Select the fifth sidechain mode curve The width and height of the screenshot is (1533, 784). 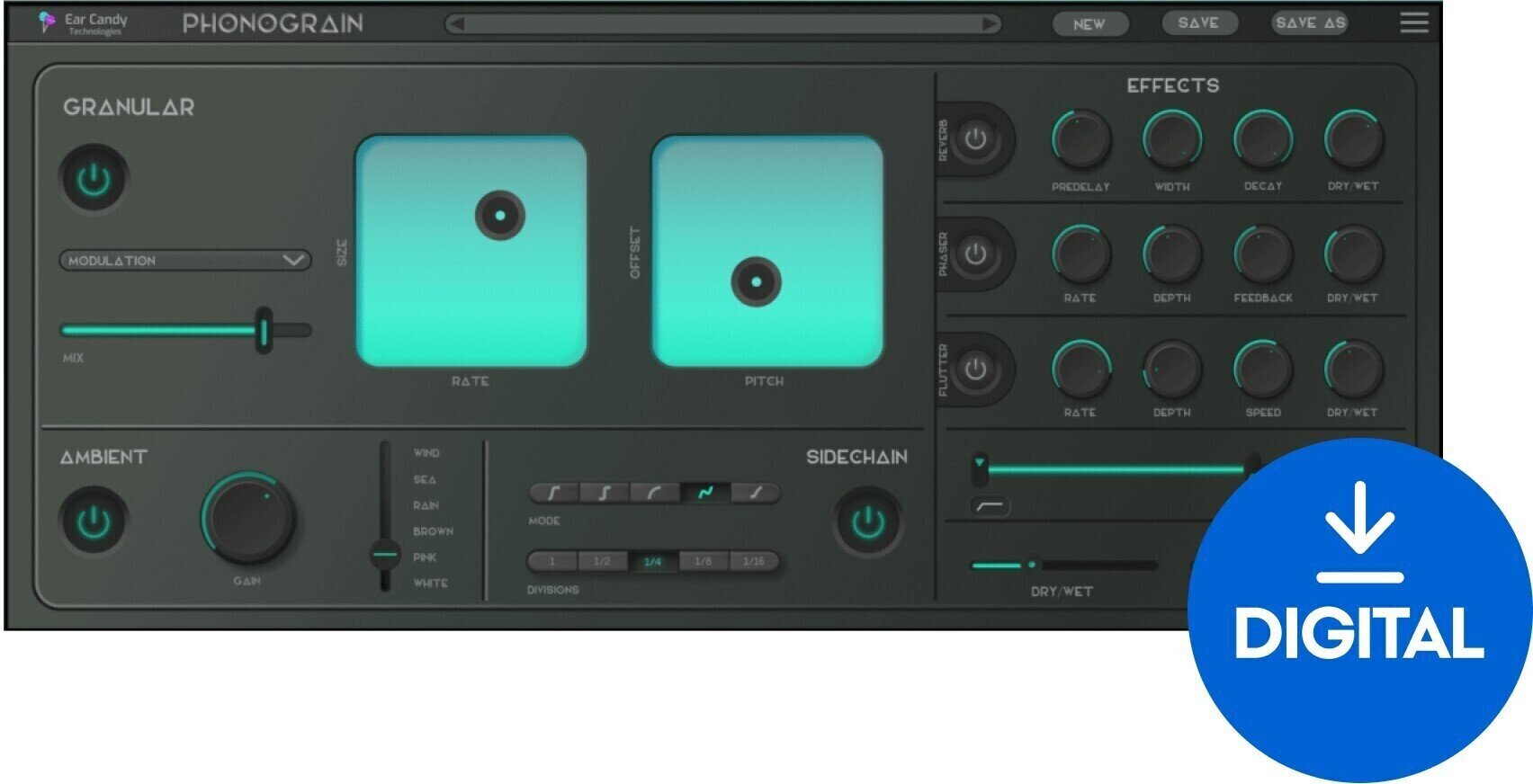756,493
